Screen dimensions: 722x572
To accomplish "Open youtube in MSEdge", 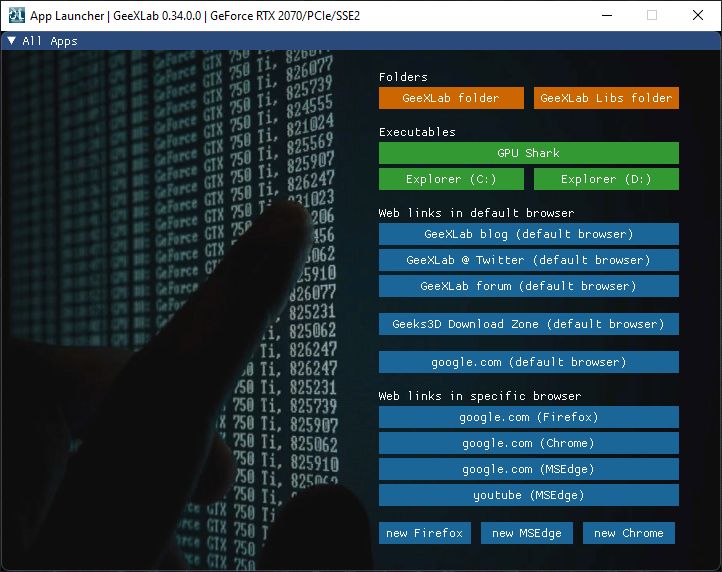I will [x=528, y=495].
